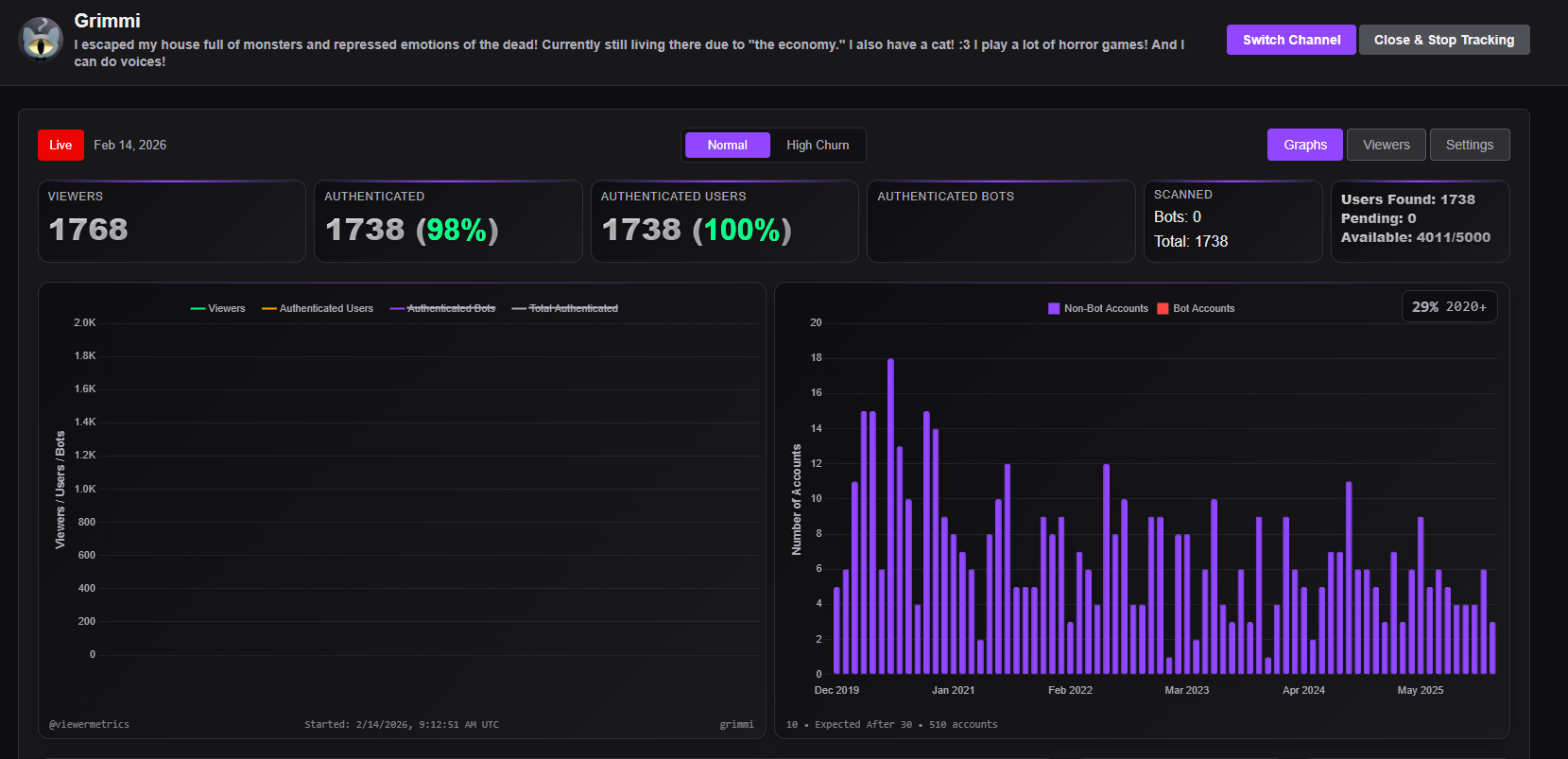Image resolution: width=1568 pixels, height=759 pixels.
Task: Click the 1768 viewers count
Action: (88, 230)
